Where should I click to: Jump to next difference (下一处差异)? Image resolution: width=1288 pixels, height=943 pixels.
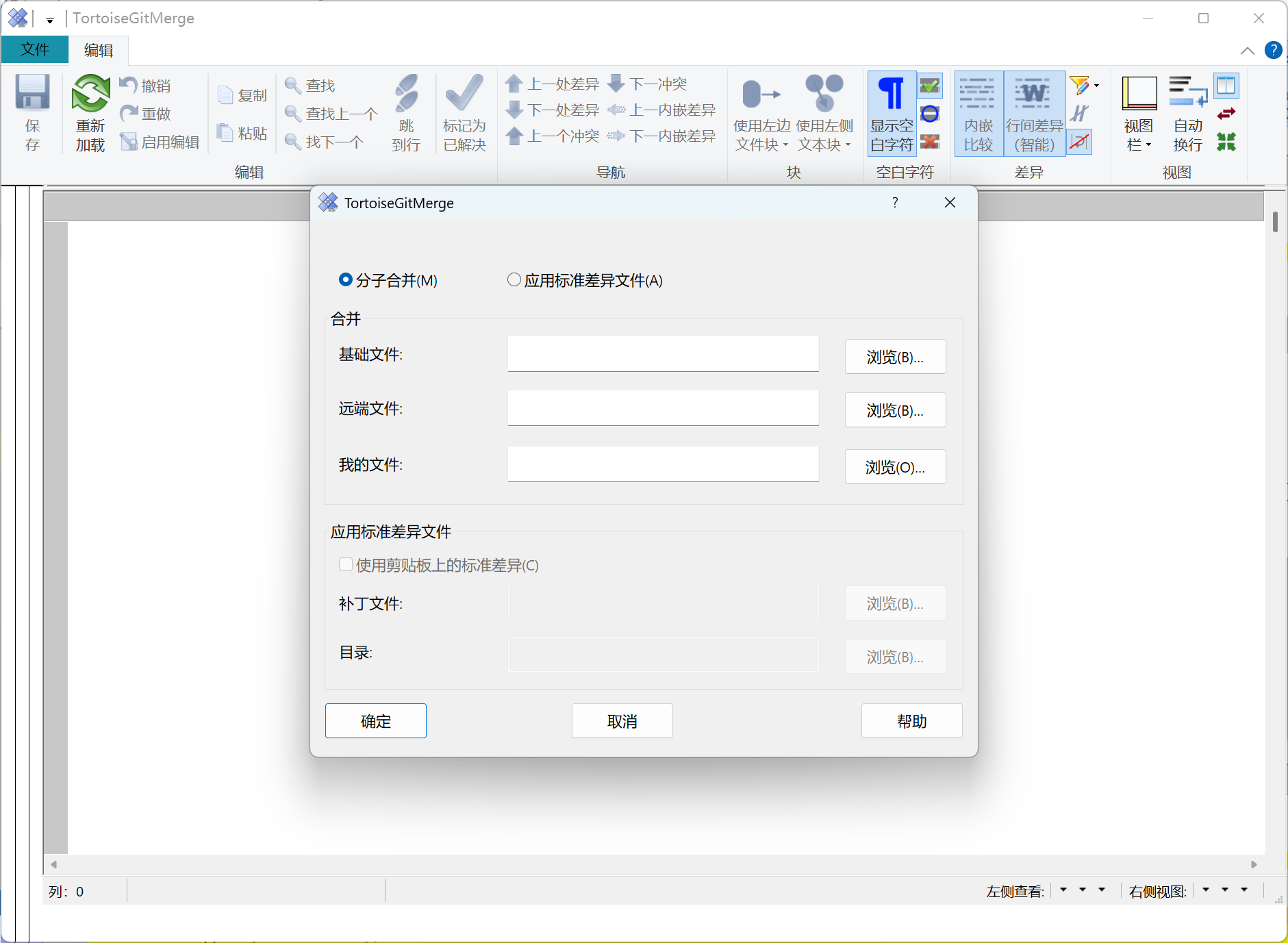tap(552, 110)
